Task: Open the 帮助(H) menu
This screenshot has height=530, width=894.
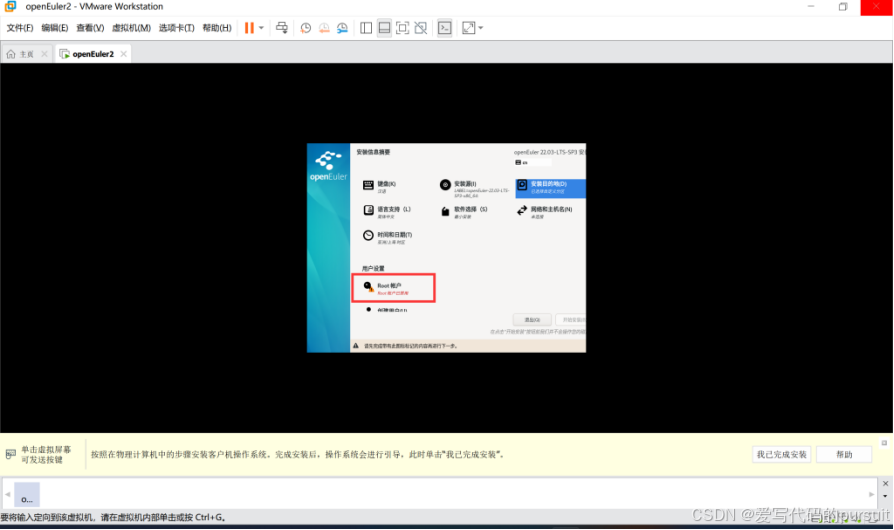Action: (x=217, y=28)
